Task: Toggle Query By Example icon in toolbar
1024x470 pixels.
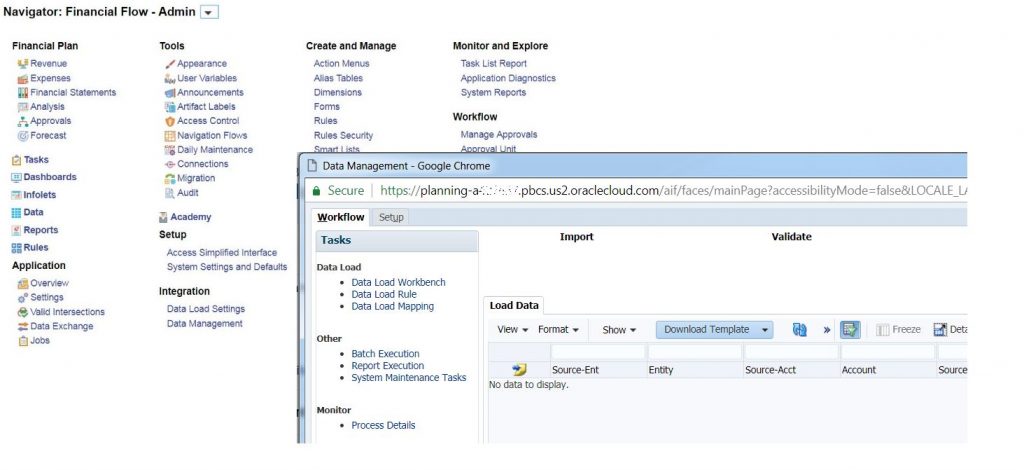Action: coord(850,330)
